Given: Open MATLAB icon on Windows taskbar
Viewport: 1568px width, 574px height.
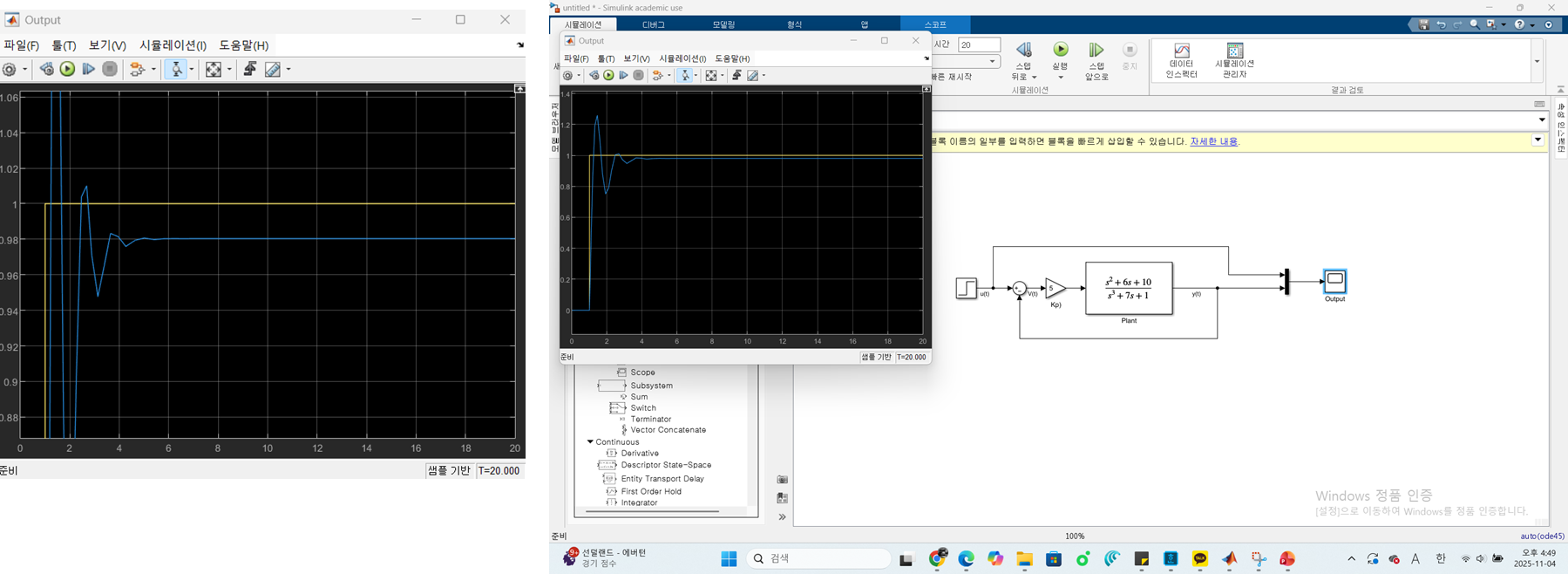Looking at the screenshot, I should point(1229,559).
